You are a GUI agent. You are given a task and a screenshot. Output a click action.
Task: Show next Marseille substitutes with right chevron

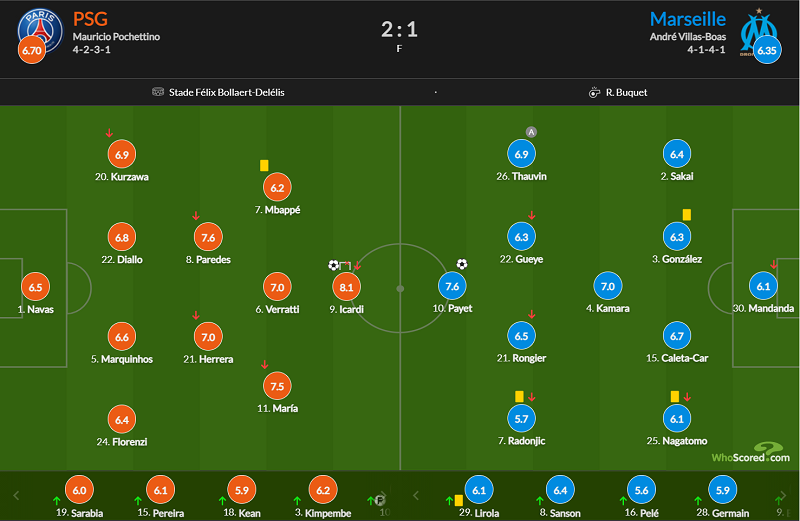(x=783, y=495)
